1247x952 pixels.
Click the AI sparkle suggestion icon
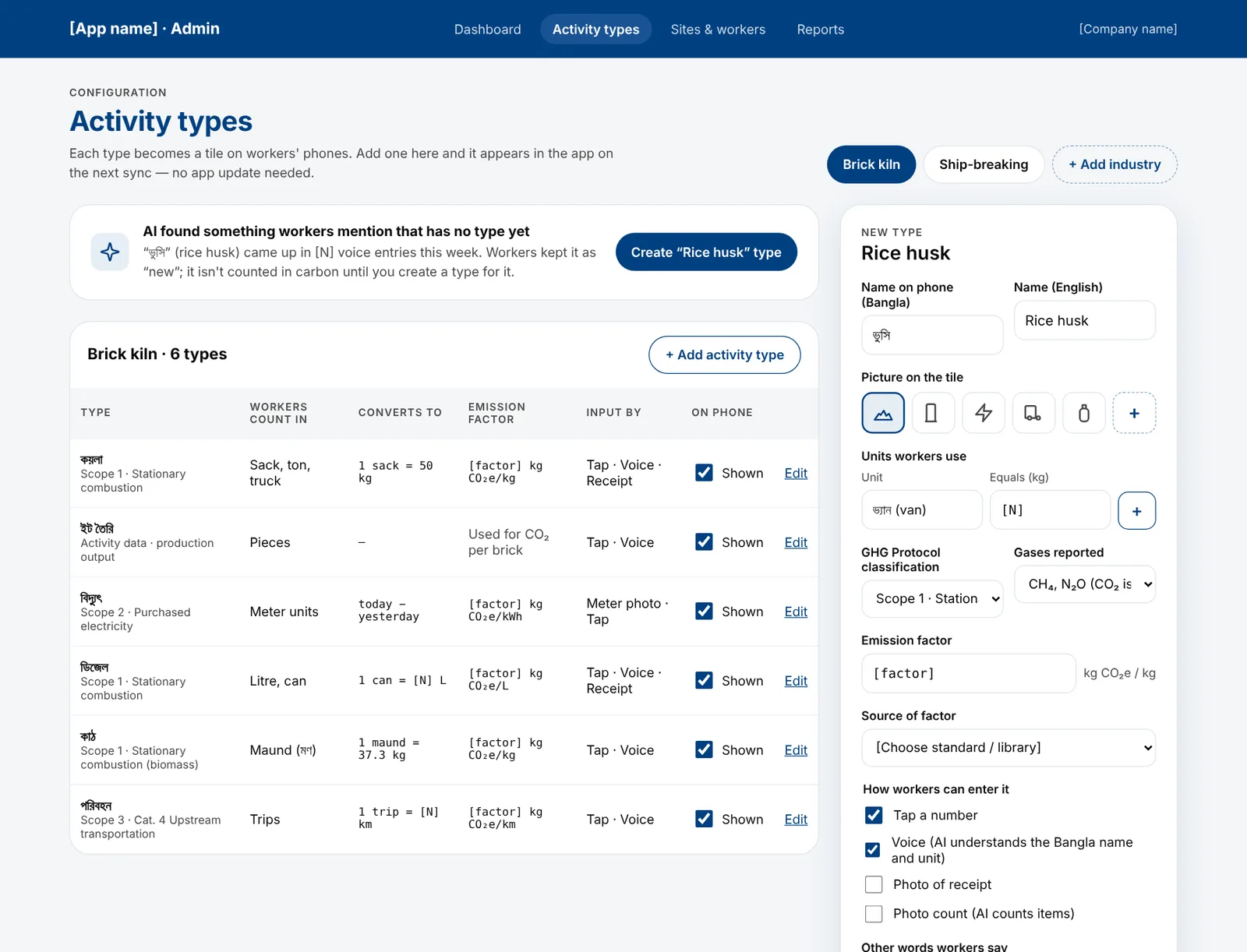(110, 252)
